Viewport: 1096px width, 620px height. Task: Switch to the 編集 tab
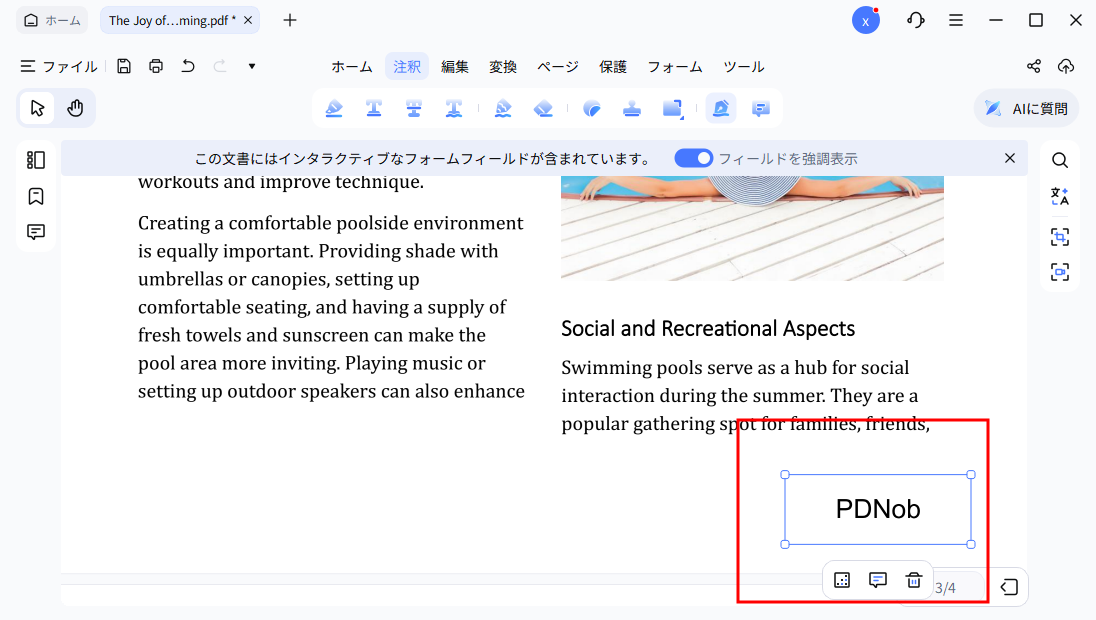[455, 66]
